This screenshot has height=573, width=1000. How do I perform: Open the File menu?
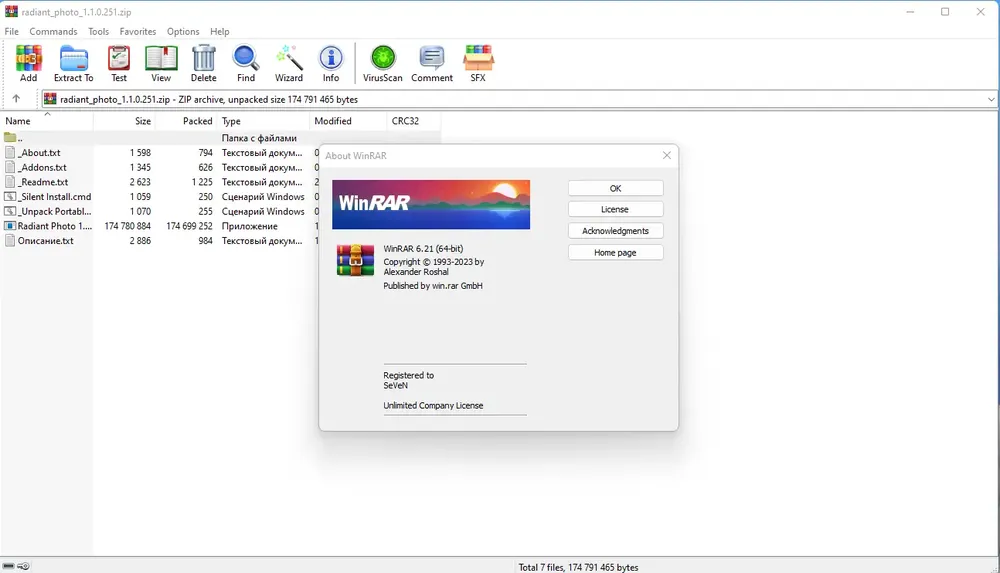pyautogui.click(x=11, y=31)
